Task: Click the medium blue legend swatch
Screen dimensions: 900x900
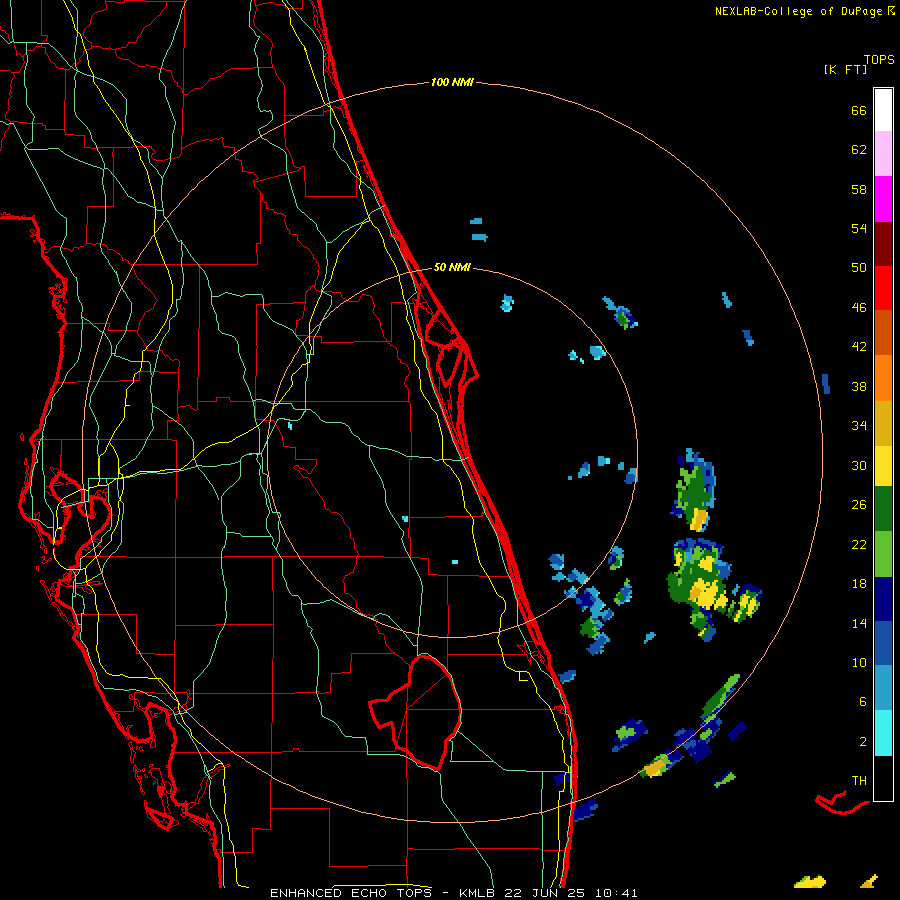Action: [x=883, y=643]
